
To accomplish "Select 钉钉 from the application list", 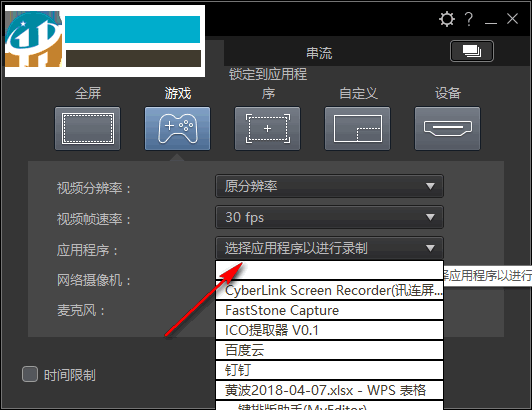I will tap(329, 370).
